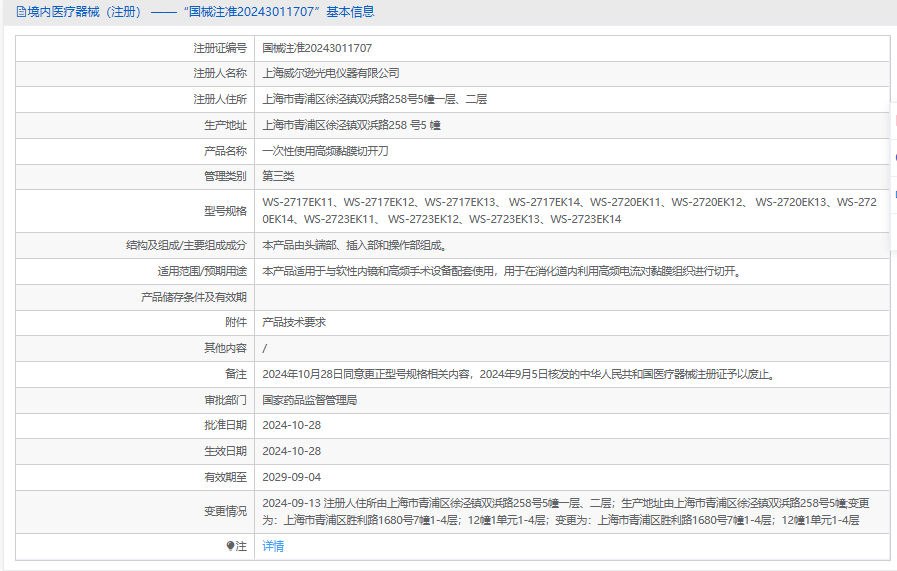Click the 附件 value 产品技术要求
This screenshot has width=897, height=571.
(x=294, y=322)
